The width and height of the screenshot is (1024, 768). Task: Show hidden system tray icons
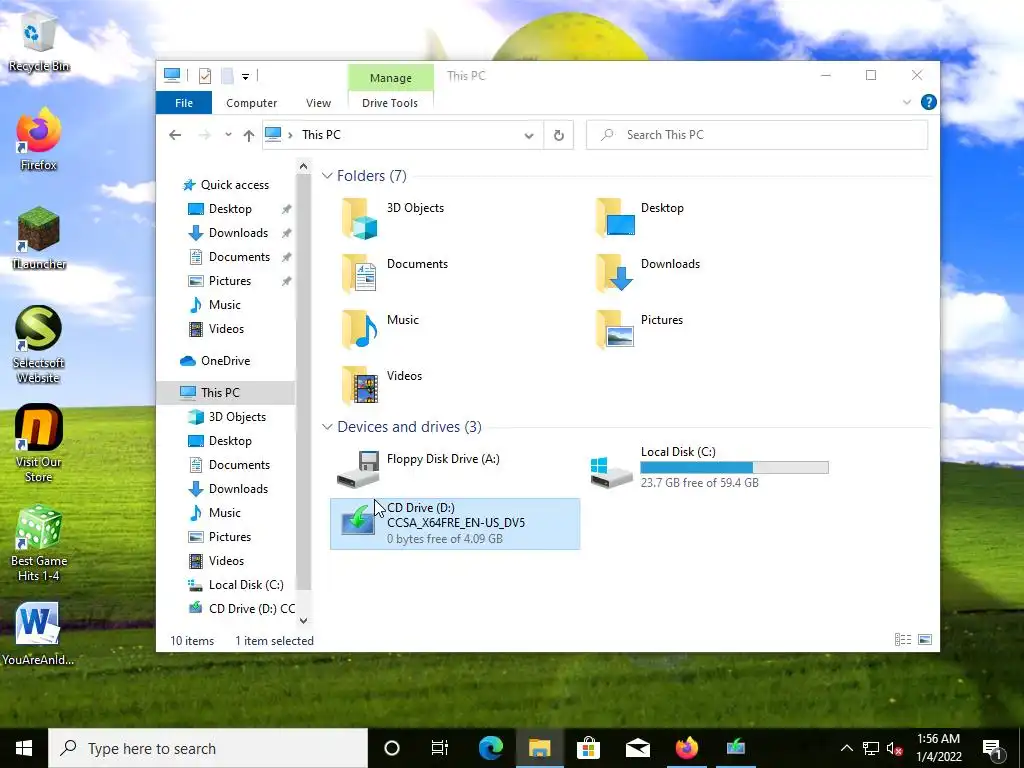tap(846, 748)
